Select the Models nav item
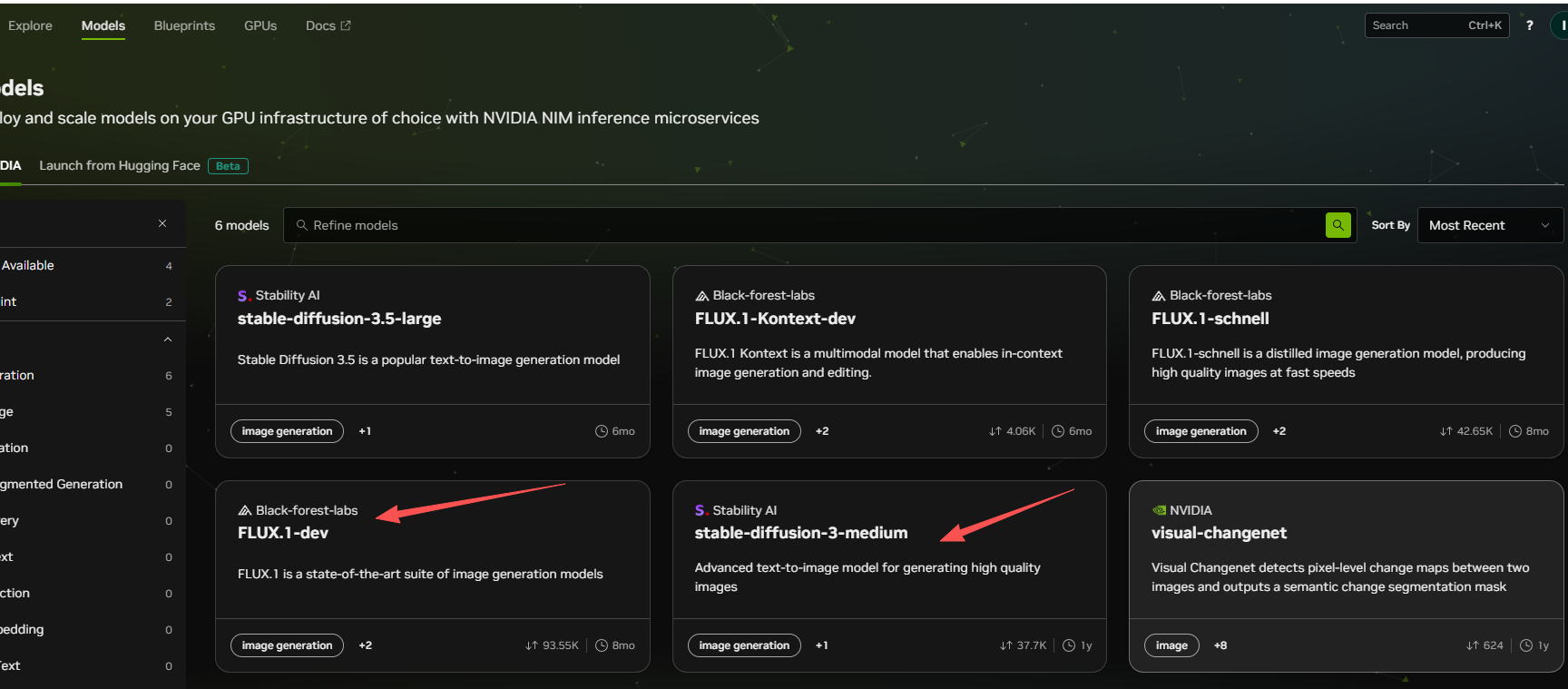The height and width of the screenshot is (689, 1568). [x=103, y=25]
